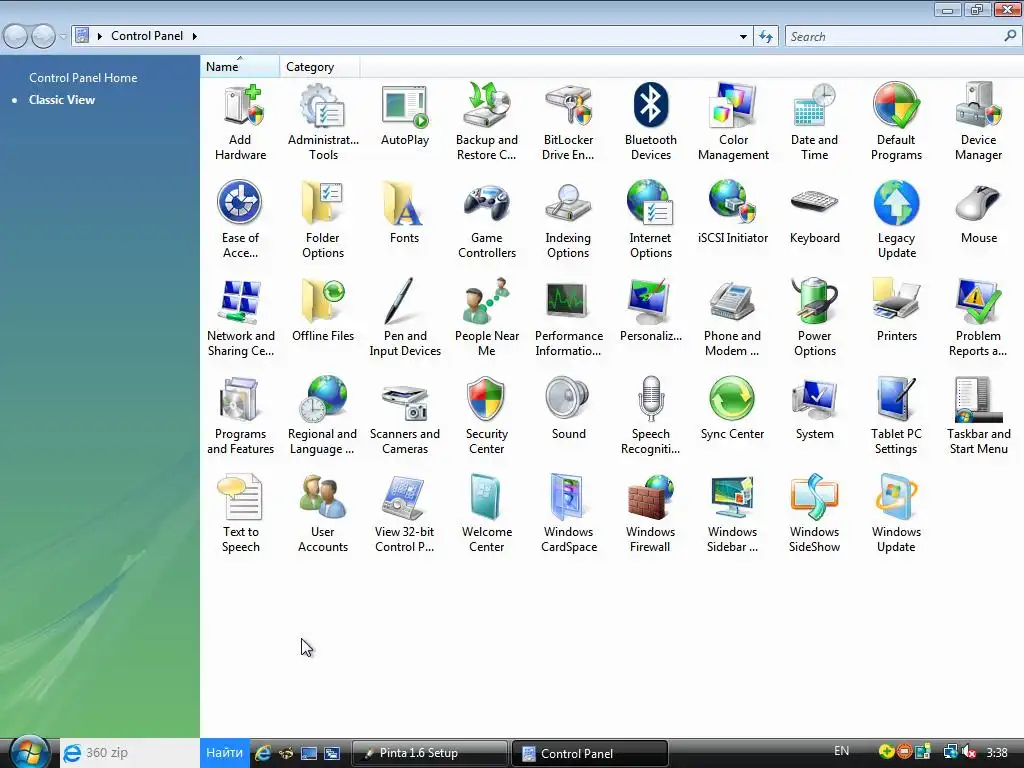The width and height of the screenshot is (1024, 768).
Task: Open the Printers applet
Action: (896, 311)
